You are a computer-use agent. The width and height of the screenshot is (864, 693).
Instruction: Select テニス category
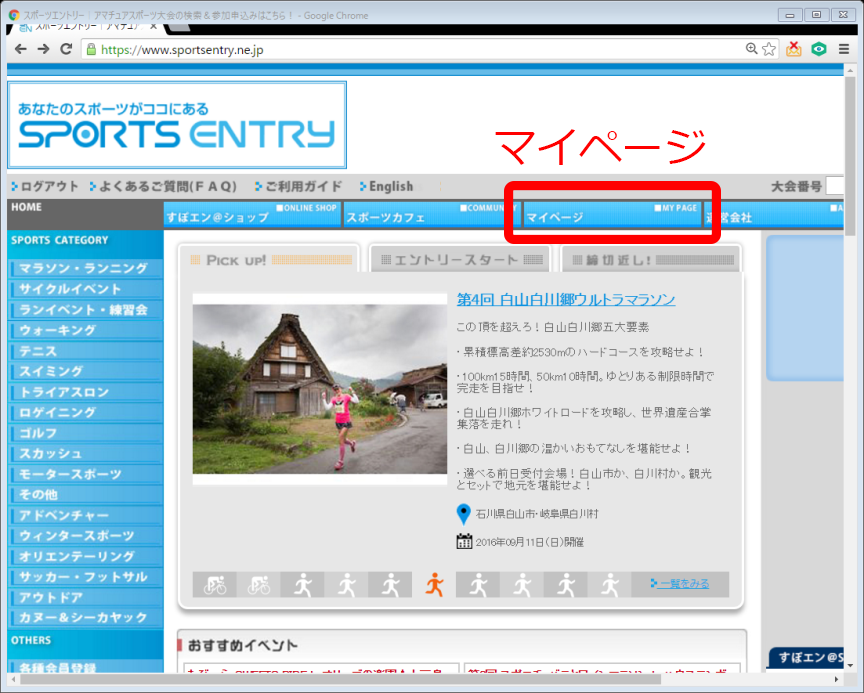tap(85, 351)
